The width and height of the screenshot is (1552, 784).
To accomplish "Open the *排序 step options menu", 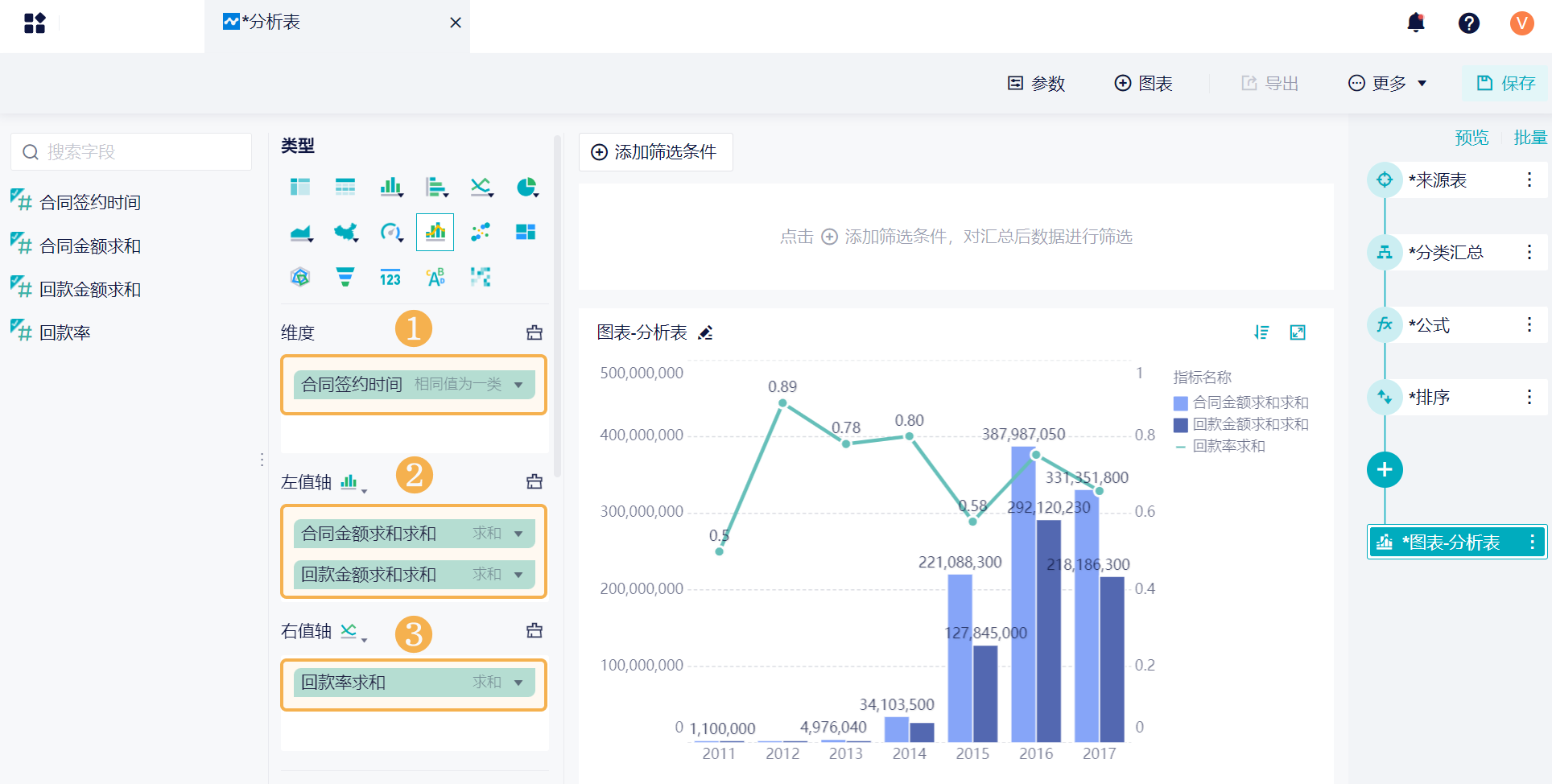I will tap(1529, 397).
